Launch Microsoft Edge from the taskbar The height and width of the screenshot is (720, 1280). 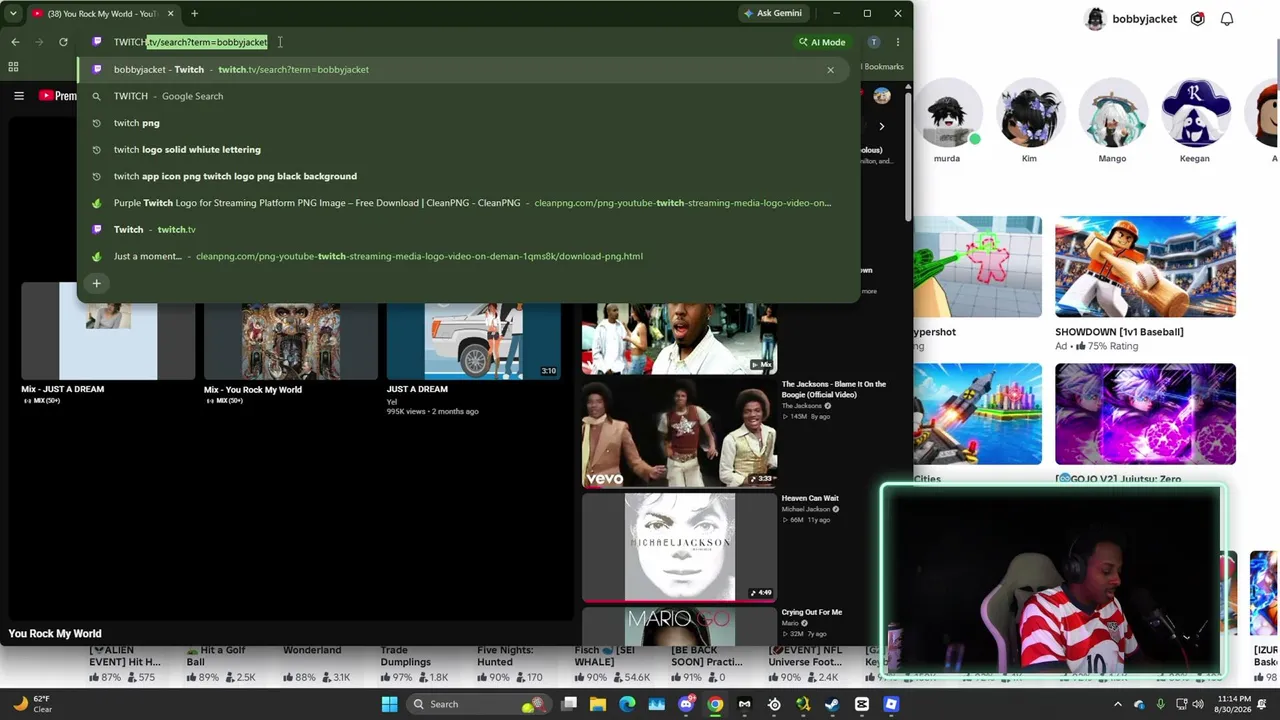coord(627,704)
